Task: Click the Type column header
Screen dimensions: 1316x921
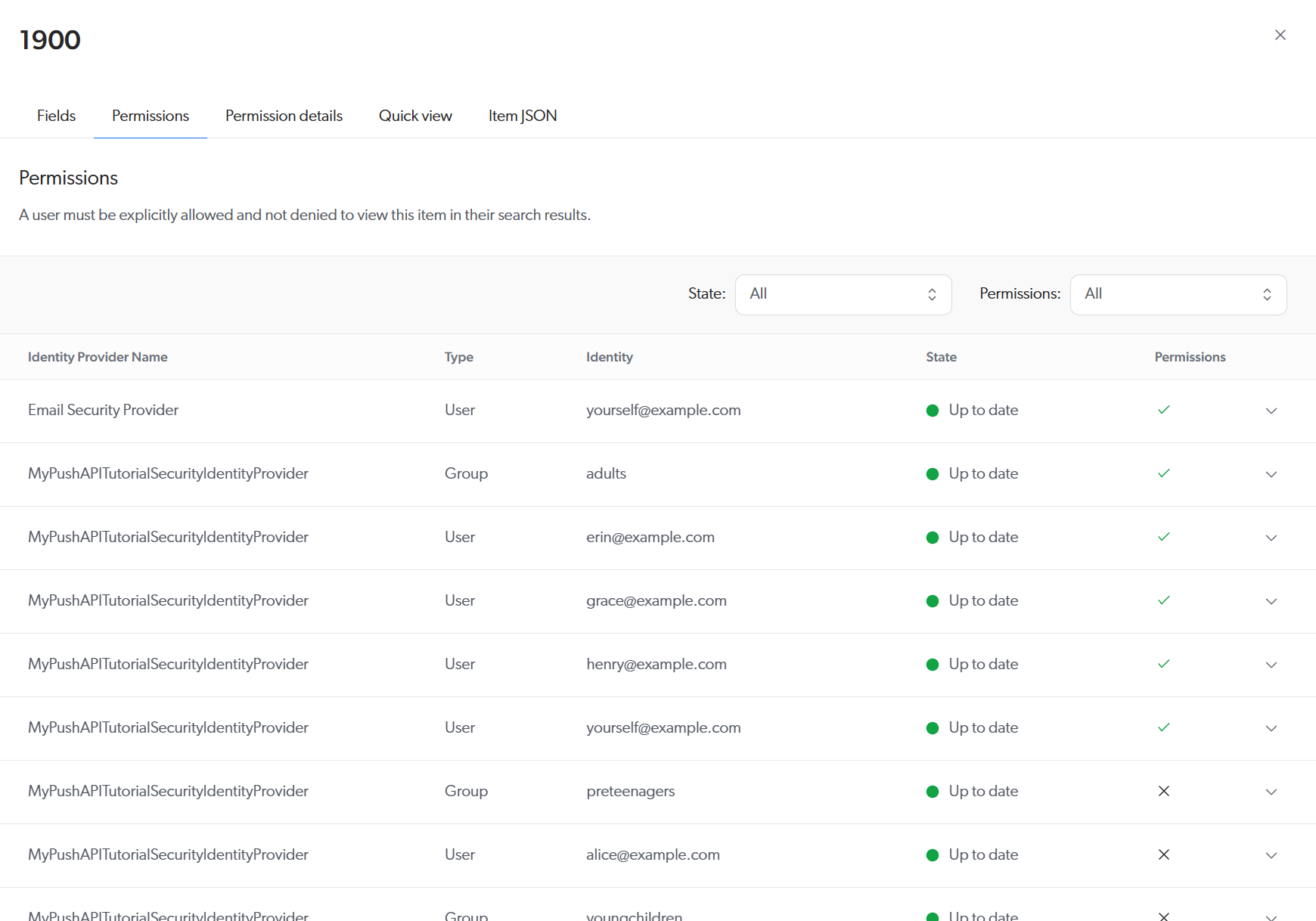Action: 459,357
